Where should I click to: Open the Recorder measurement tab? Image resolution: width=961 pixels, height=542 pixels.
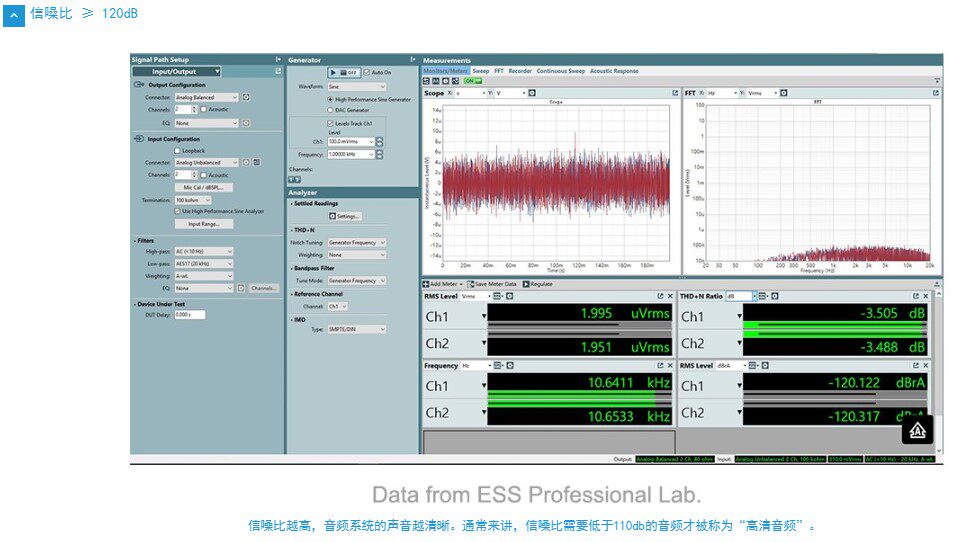(520, 71)
